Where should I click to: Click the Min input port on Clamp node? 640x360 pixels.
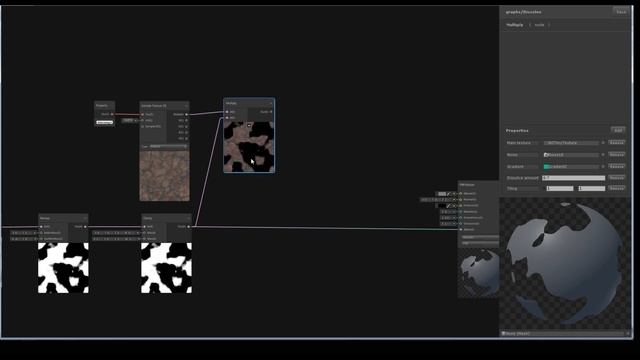144,233
